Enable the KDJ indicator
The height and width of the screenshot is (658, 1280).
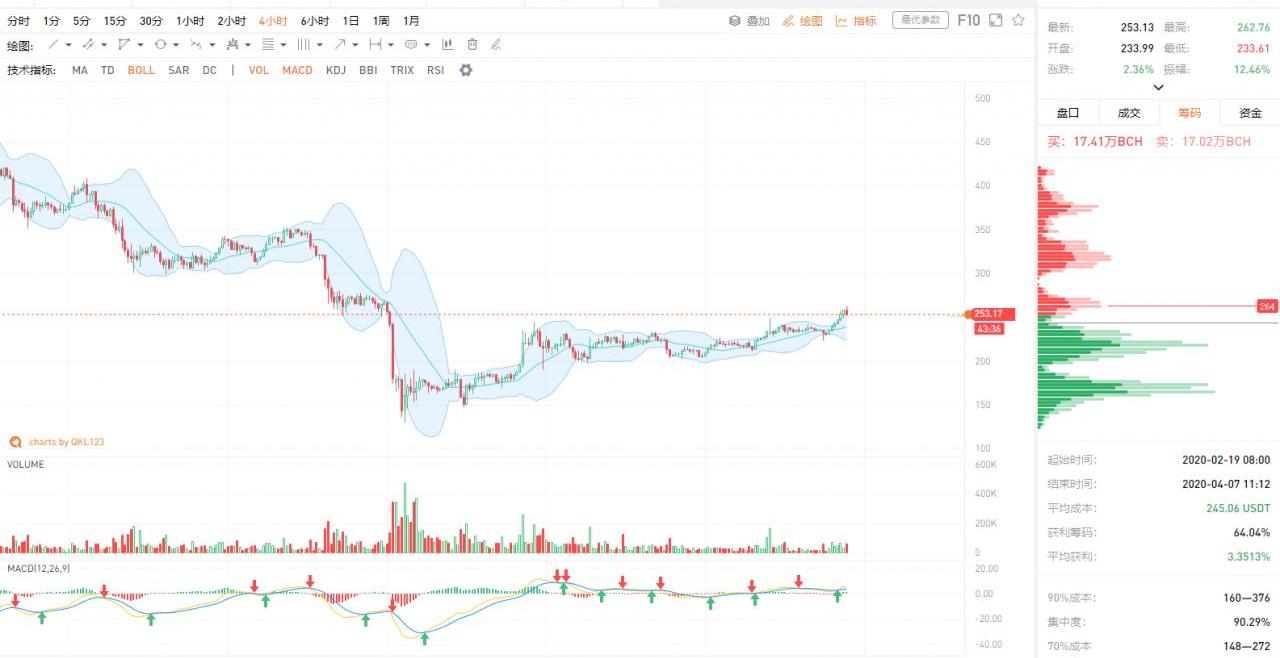(336, 70)
